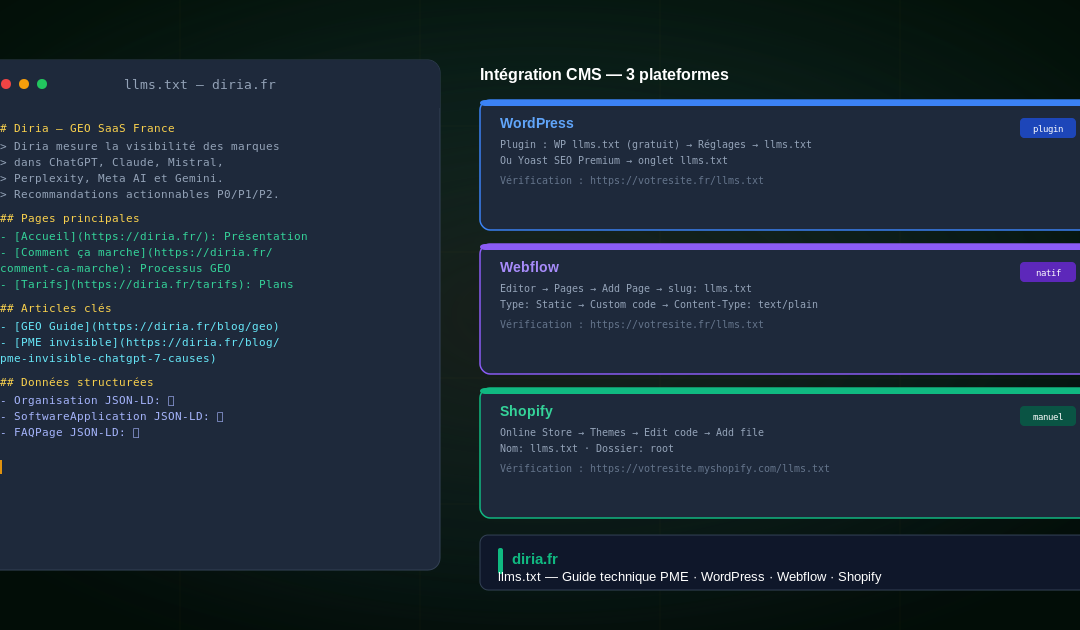Click the terminal title llms.txt — diria.fr
Image resolution: width=1080 pixels, height=630 pixels.
(x=200, y=85)
